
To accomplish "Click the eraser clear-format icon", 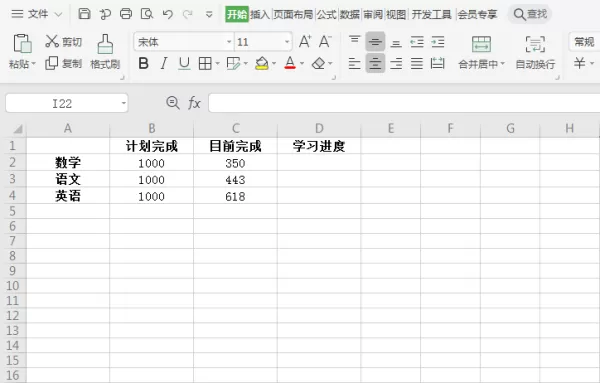I will pos(318,64).
